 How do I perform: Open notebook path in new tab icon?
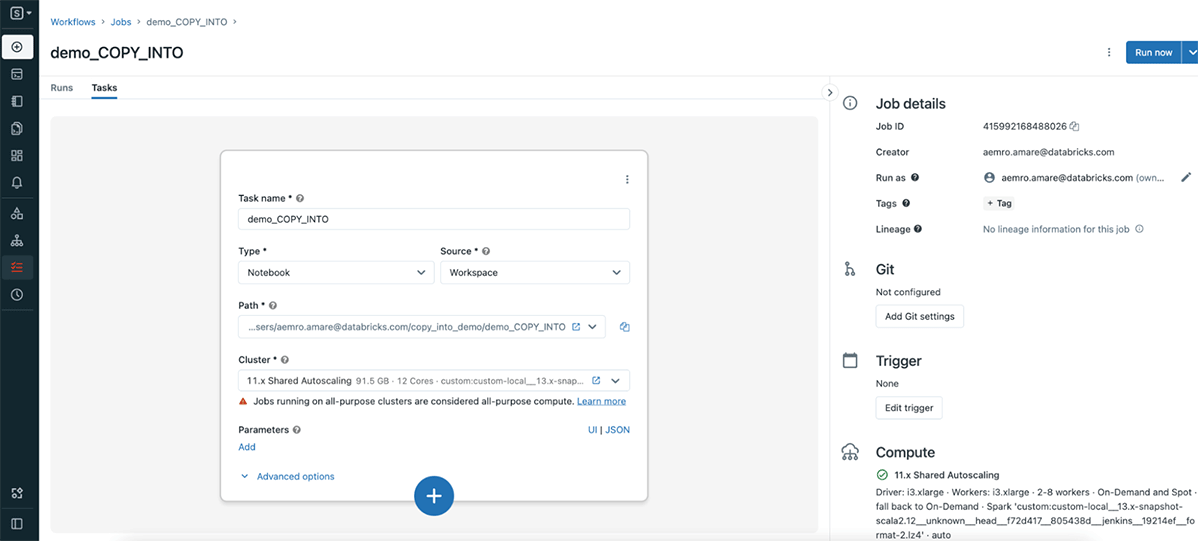(575, 327)
